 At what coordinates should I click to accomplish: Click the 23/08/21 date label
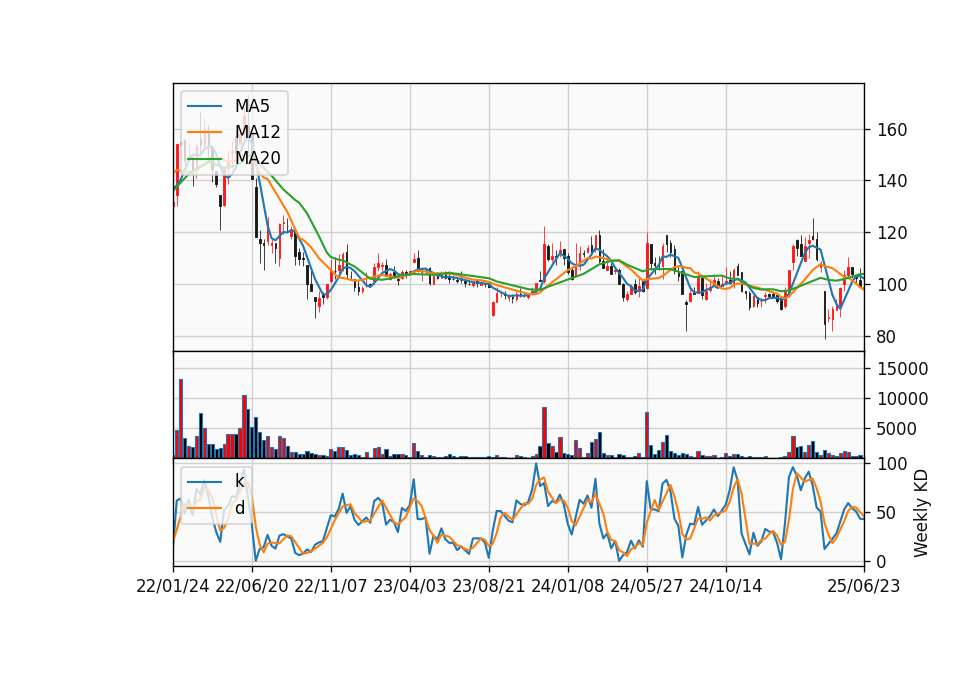[x=489, y=586]
